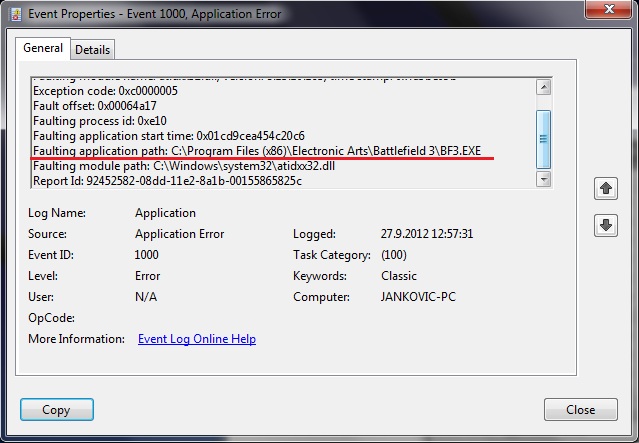Go to next event with down arrow

(606, 225)
